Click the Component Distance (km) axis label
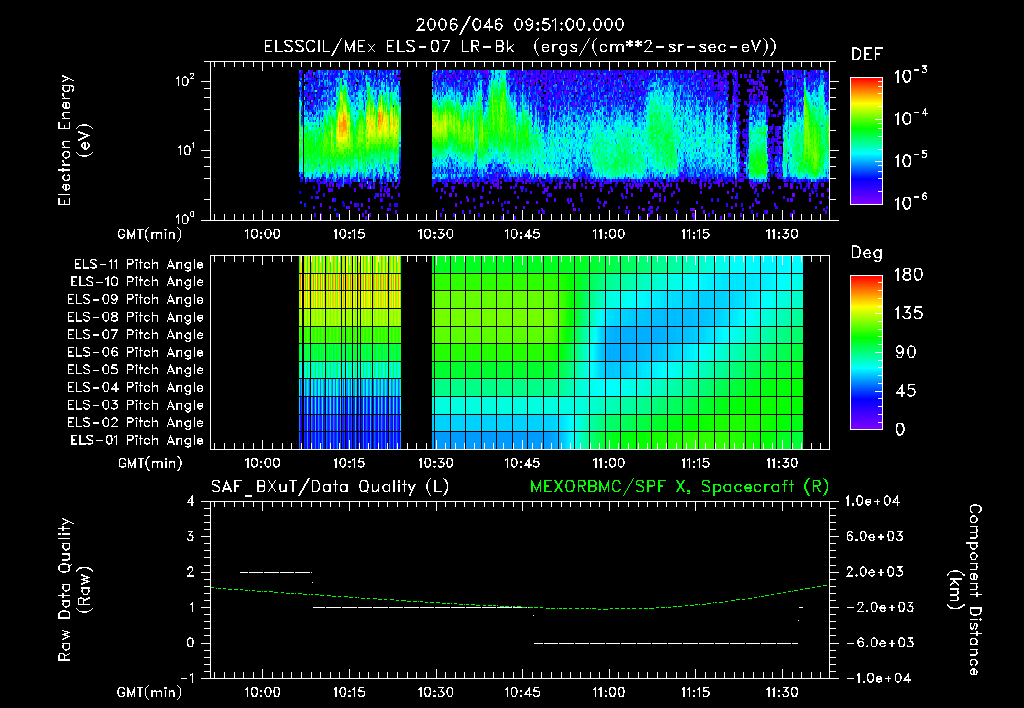Viewport: 1024px width, 708px height. 965,590
